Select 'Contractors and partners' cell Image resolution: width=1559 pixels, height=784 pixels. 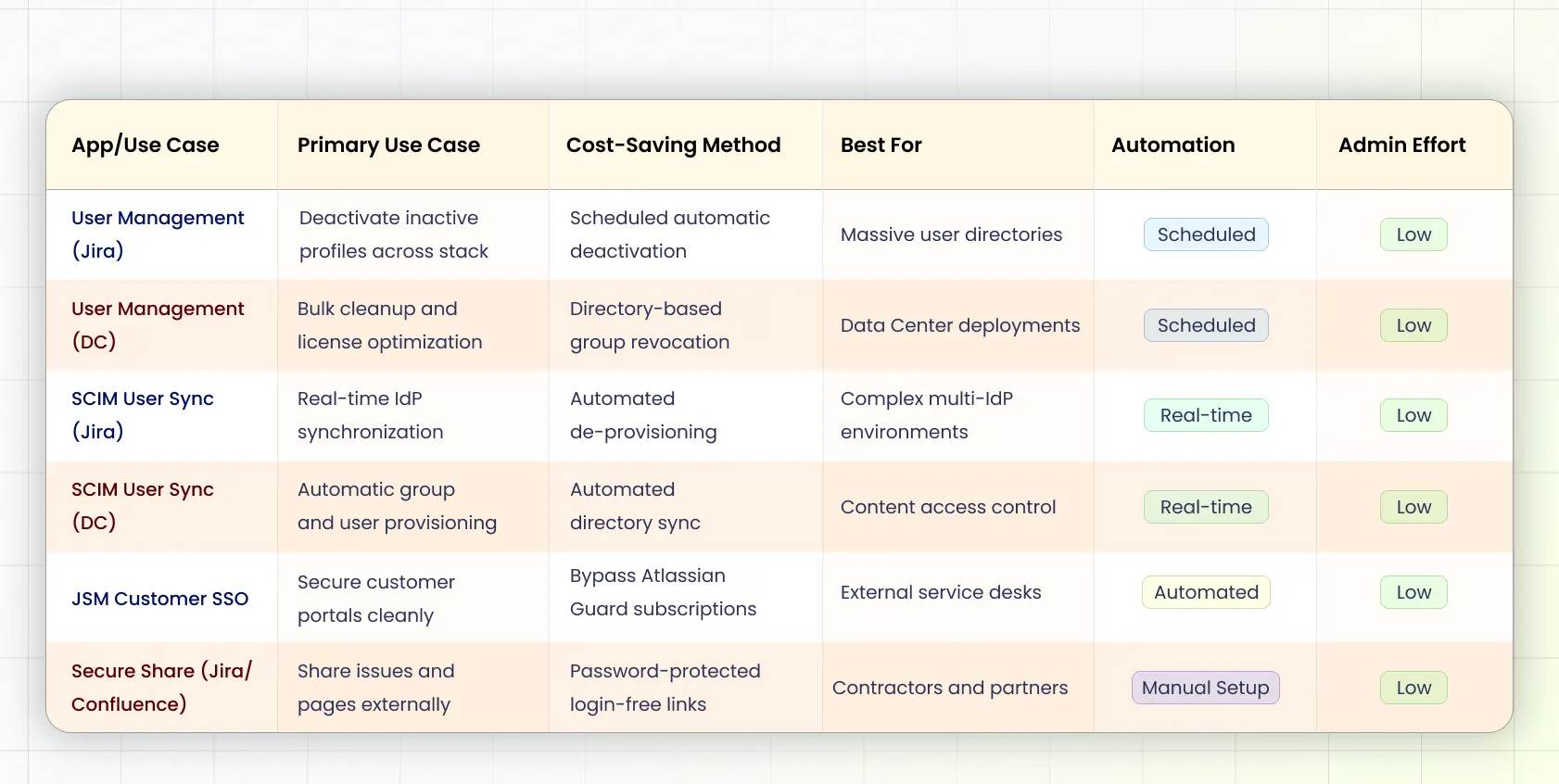click(958, 688)
